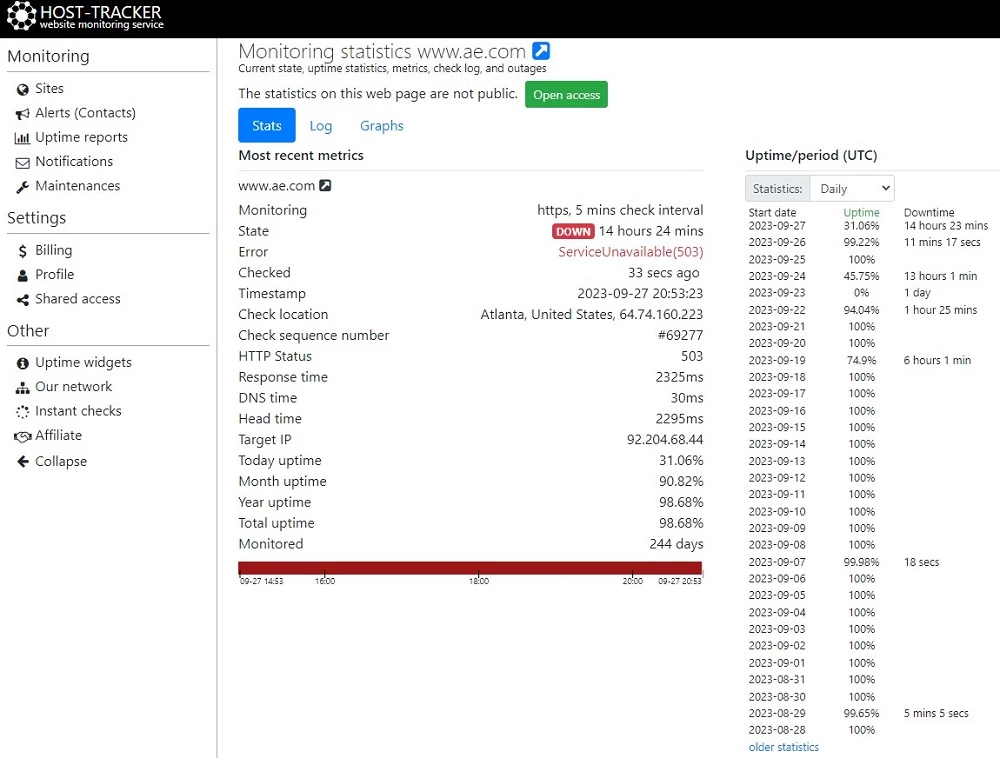Click the ServiceUnavailable(503) error text

point(631,252)
